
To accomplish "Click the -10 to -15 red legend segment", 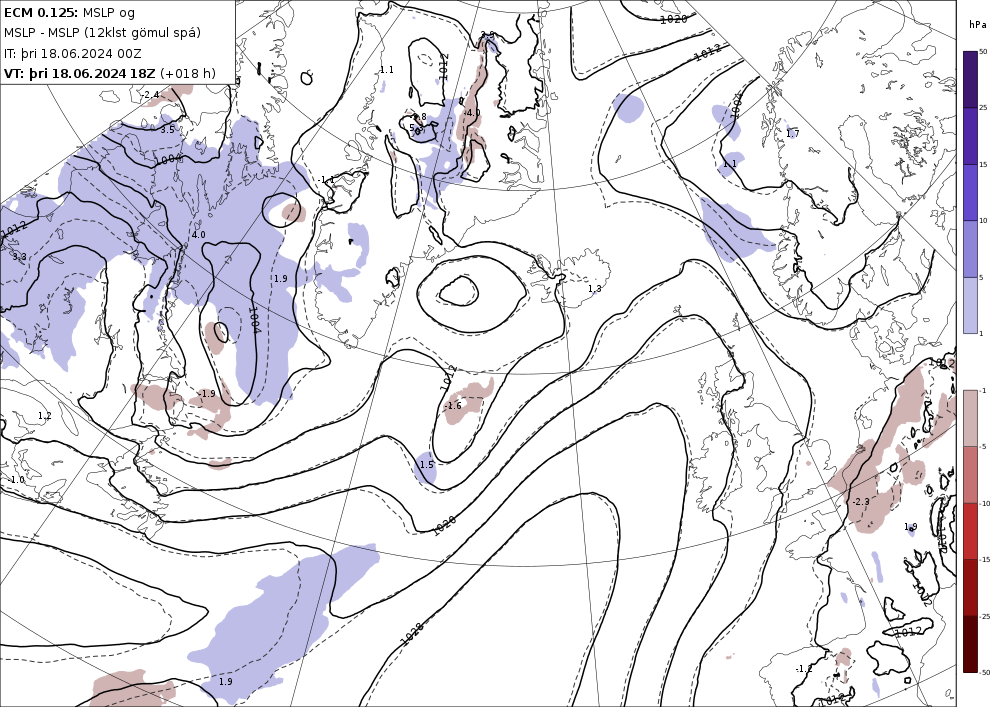I will (x=970, y=531).
